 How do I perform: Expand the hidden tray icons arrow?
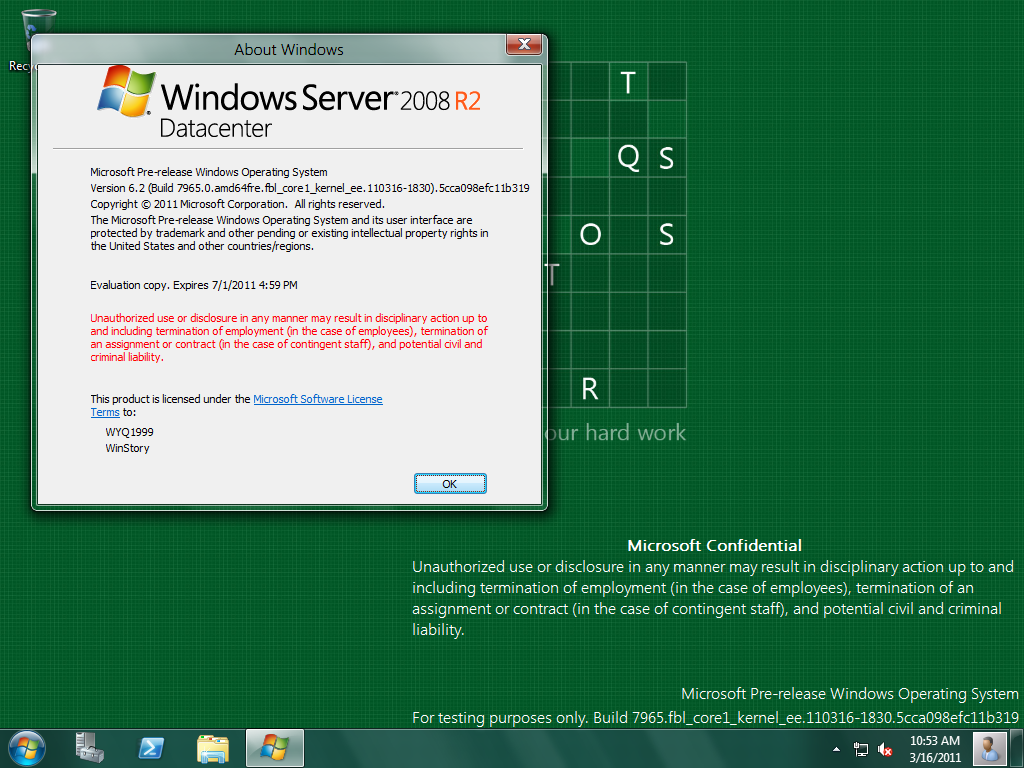(x=836, y=748)
